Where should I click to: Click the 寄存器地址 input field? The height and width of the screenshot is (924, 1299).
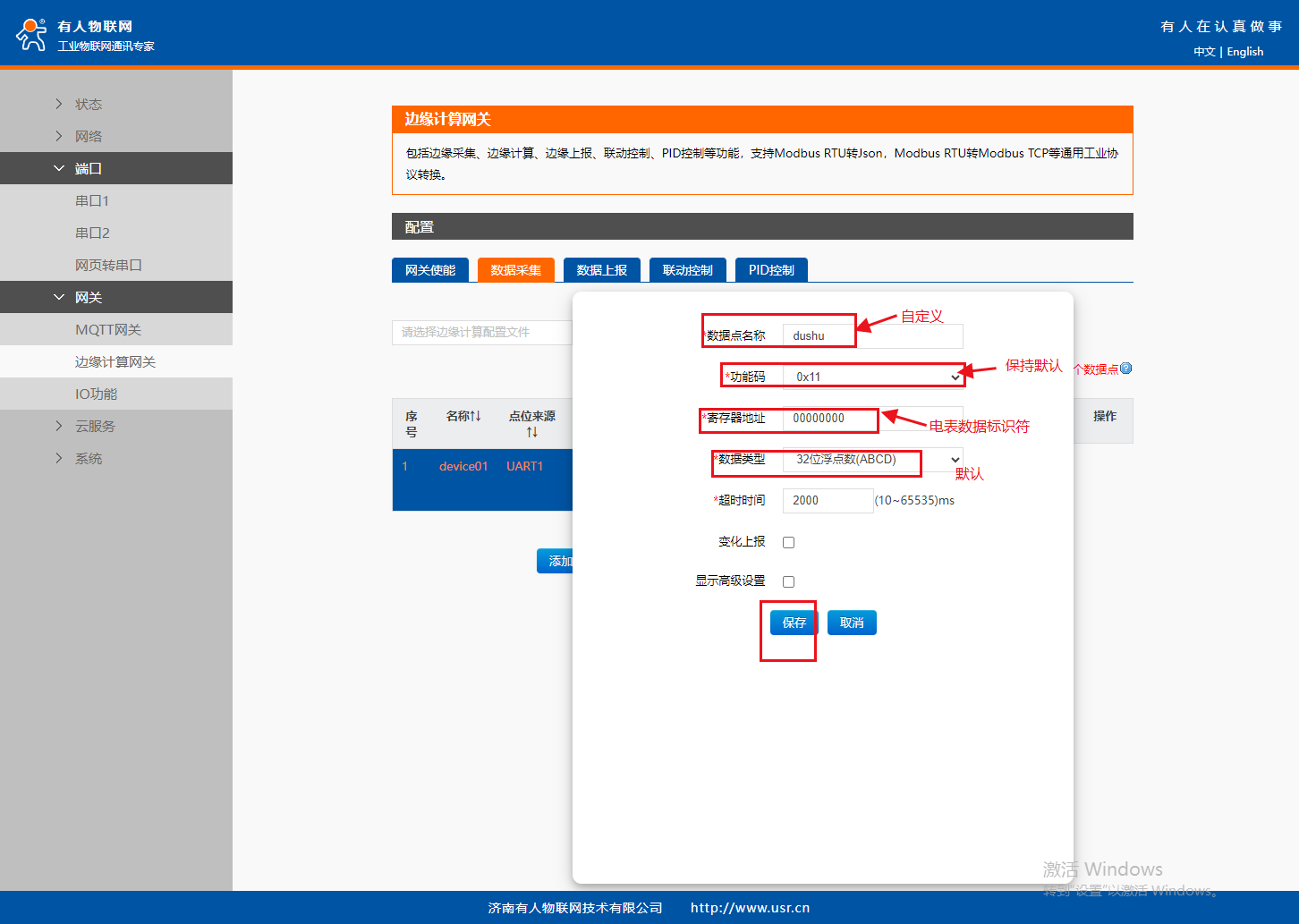point(872,418)
